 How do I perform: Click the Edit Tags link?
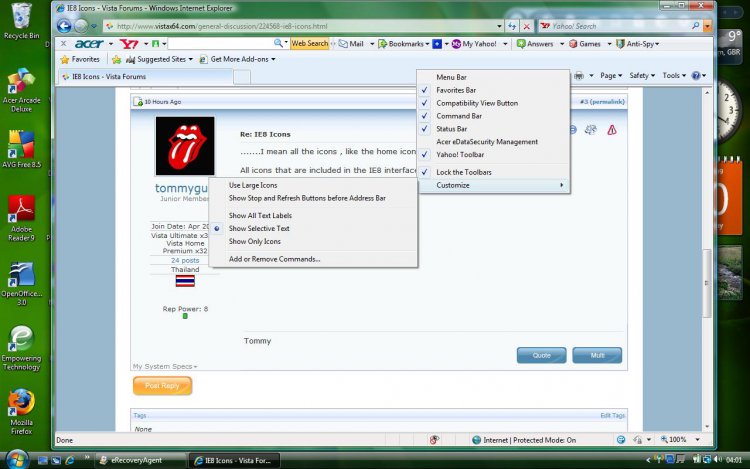click(x=613, y=415)
